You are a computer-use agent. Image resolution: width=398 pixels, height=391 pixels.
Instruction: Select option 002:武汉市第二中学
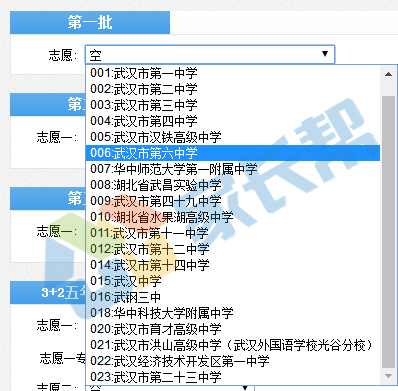point(233,89)
